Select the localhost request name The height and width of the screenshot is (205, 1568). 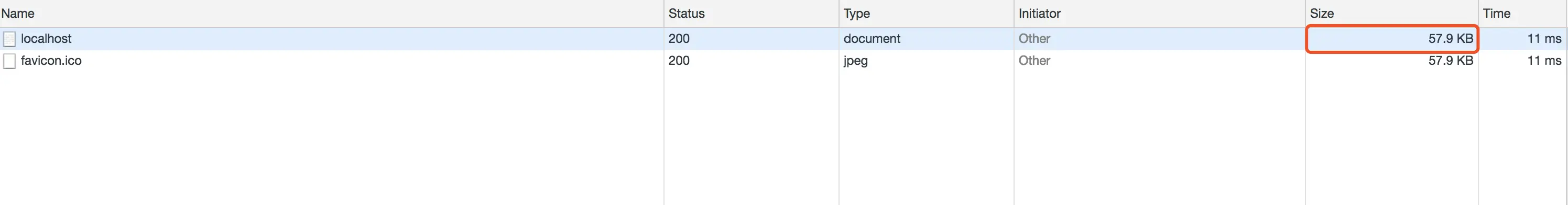(46, 38)
